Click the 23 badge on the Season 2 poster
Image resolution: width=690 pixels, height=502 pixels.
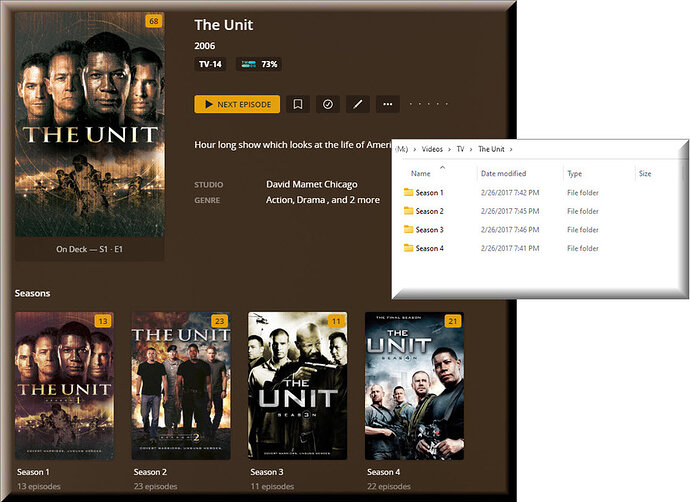point(220,321)
